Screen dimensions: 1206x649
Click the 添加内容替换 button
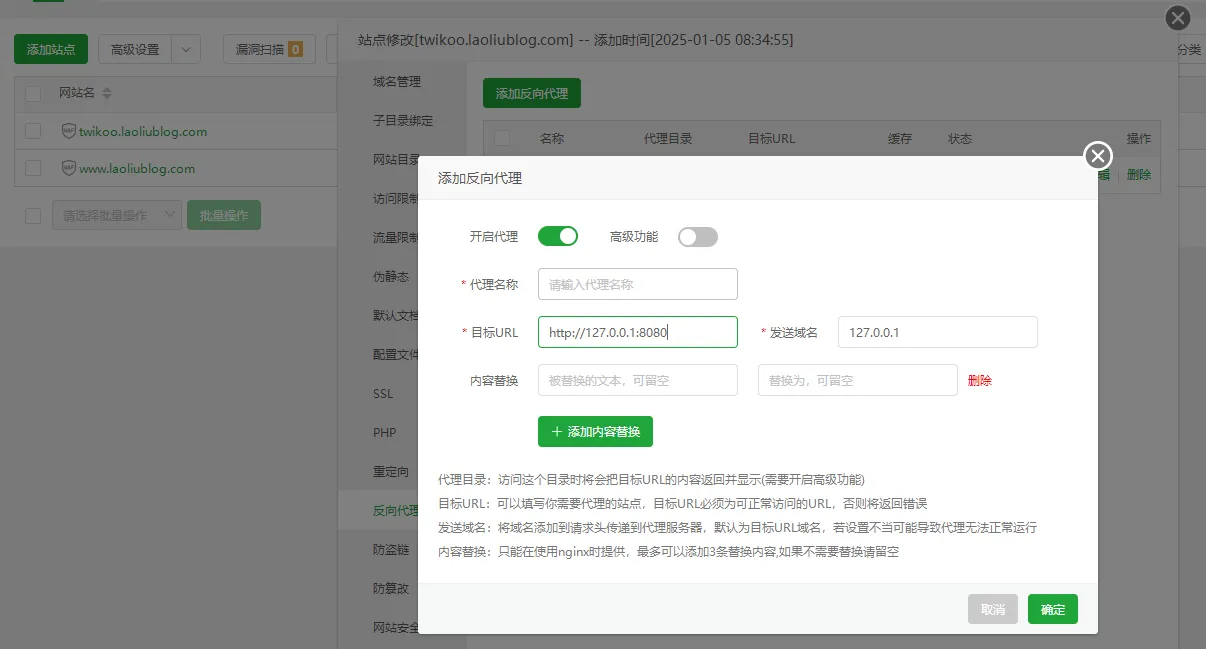pyautogui.click(x=595, y=431)
